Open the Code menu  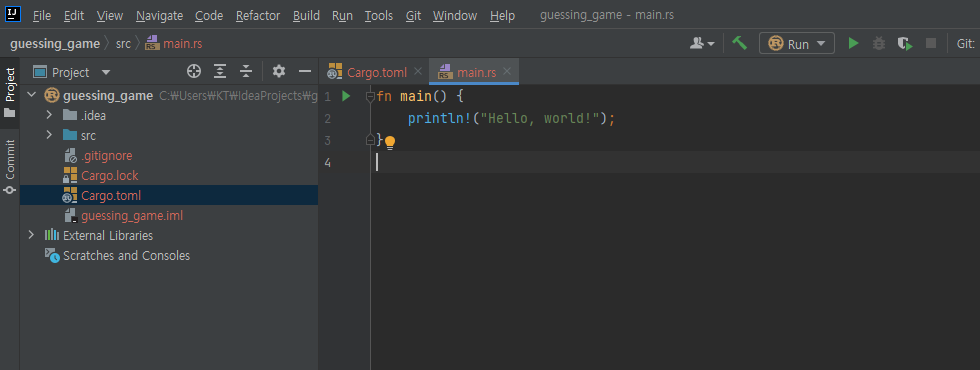(209, 16)
